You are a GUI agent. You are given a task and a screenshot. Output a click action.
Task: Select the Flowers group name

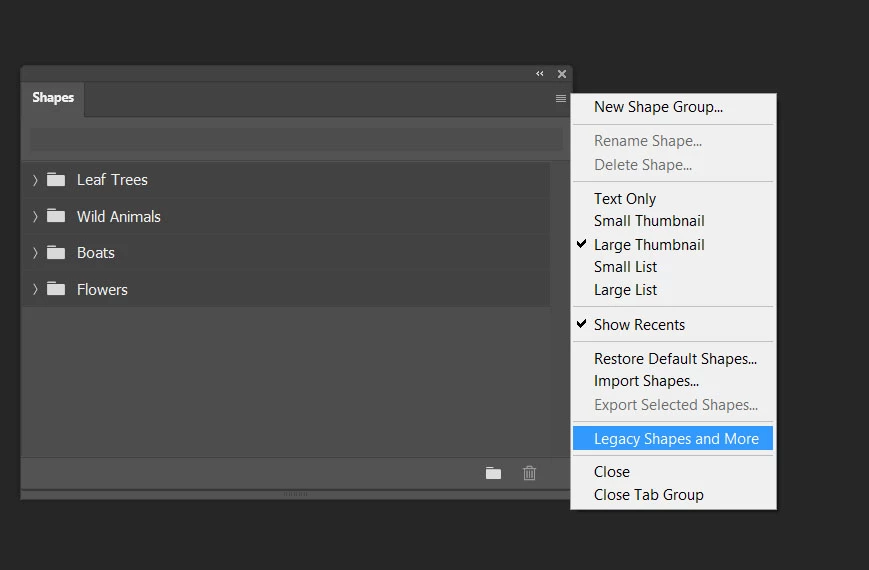[102, 289]
